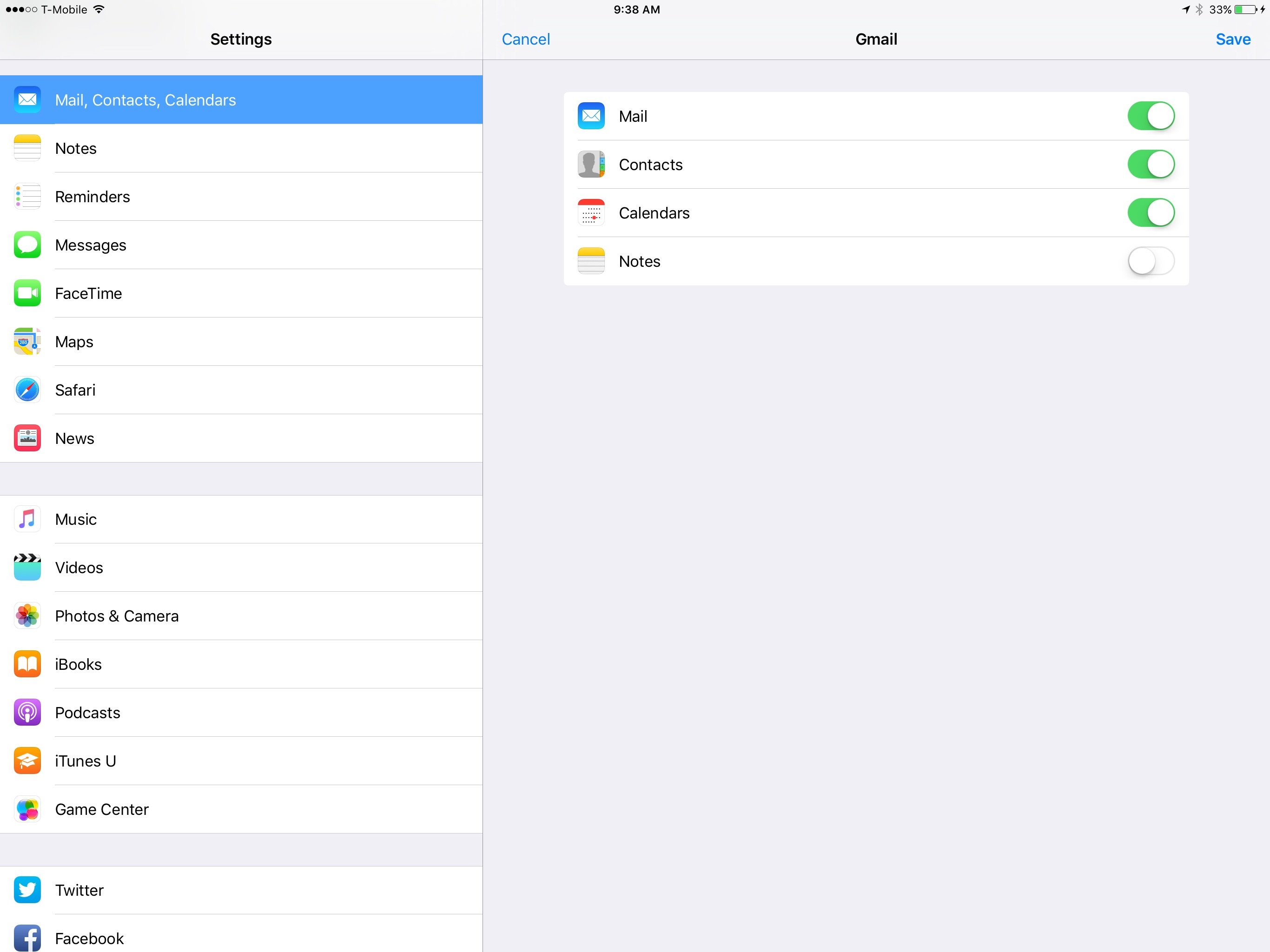Tap the Contacts label in Gmail panel

pyautogui.click(x=650, y=164)
